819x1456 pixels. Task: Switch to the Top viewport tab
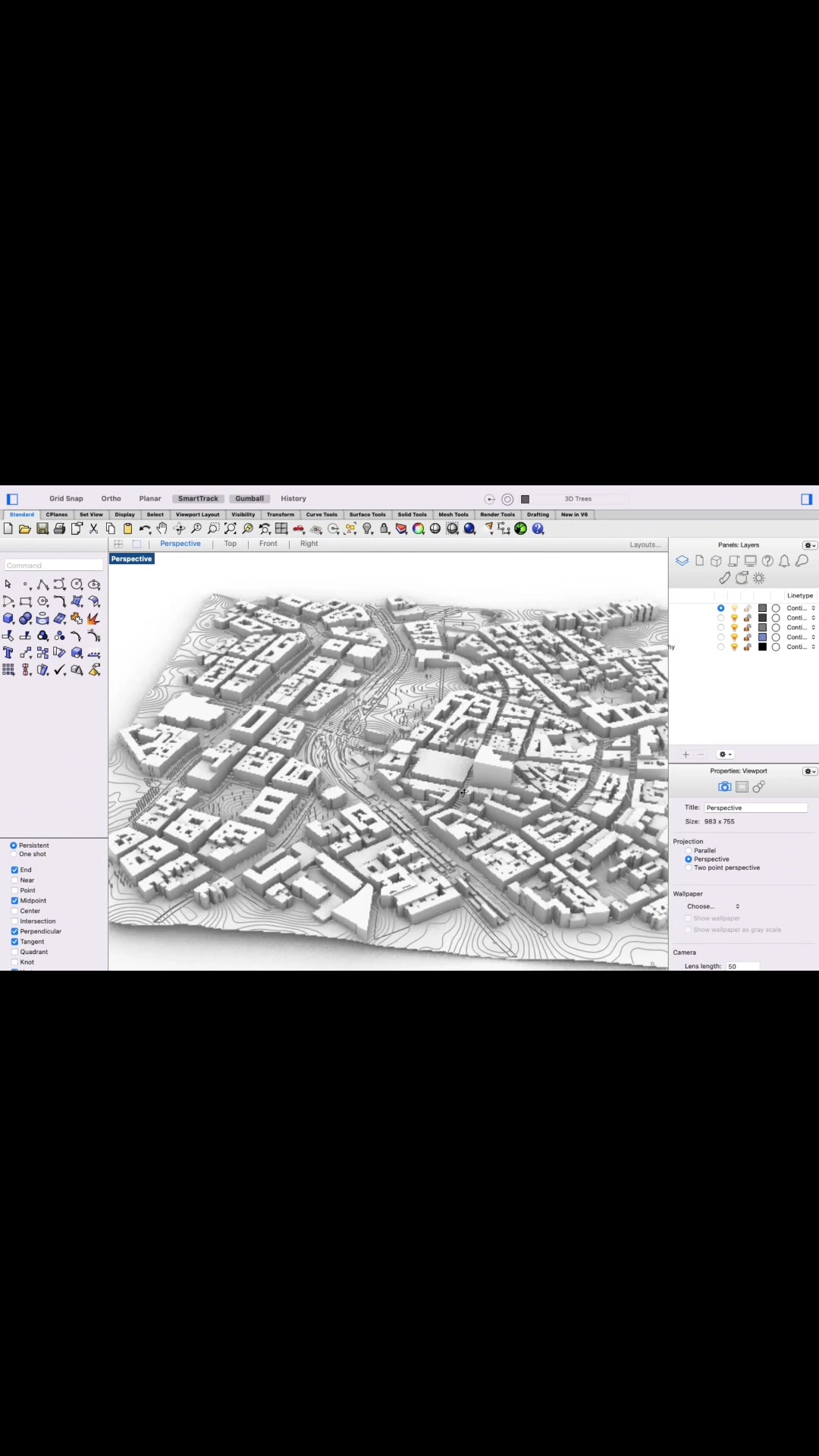point(231,544)
